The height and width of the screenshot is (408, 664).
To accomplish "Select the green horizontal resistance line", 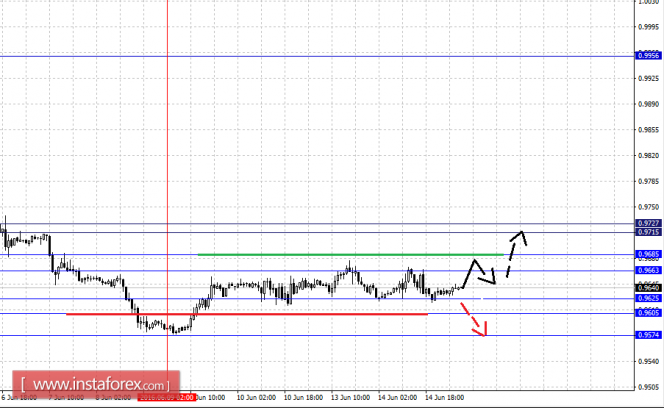I will [351, 255].
